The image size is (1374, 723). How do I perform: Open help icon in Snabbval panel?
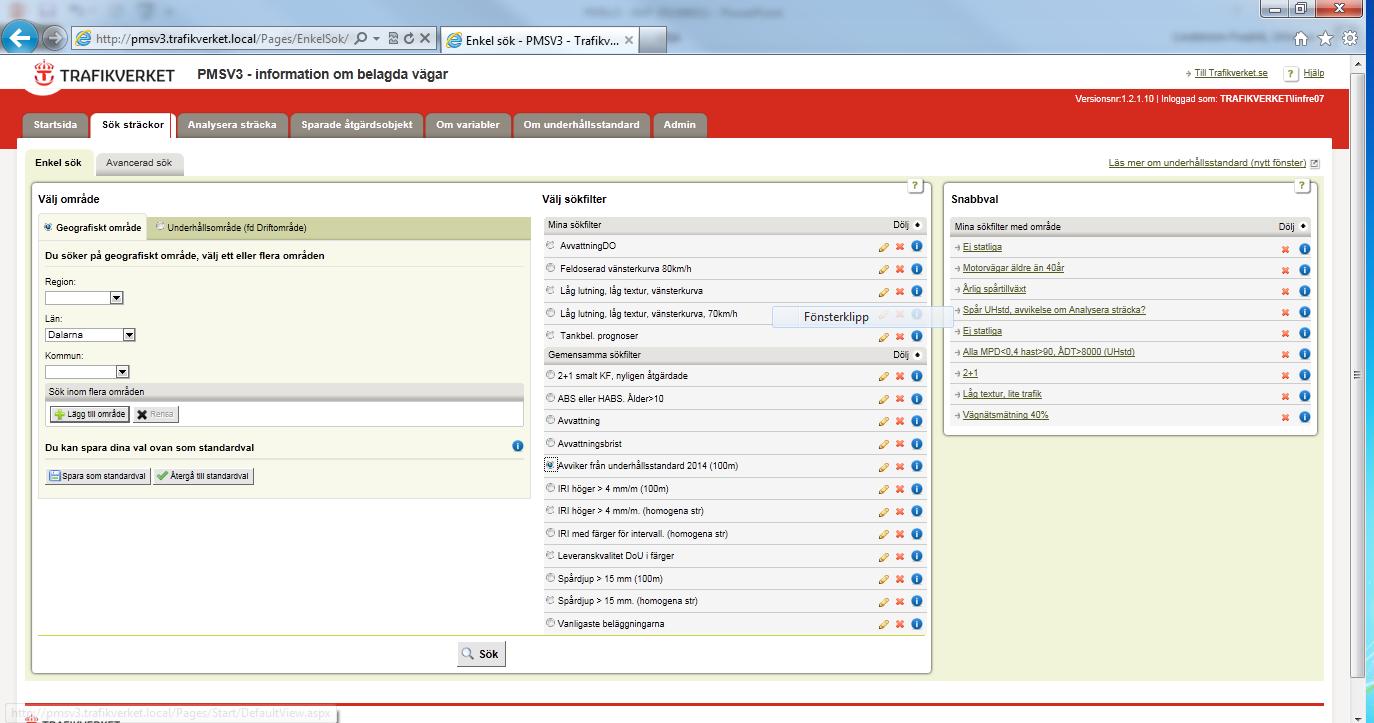pyautogui.click(x=1302, y=186)
